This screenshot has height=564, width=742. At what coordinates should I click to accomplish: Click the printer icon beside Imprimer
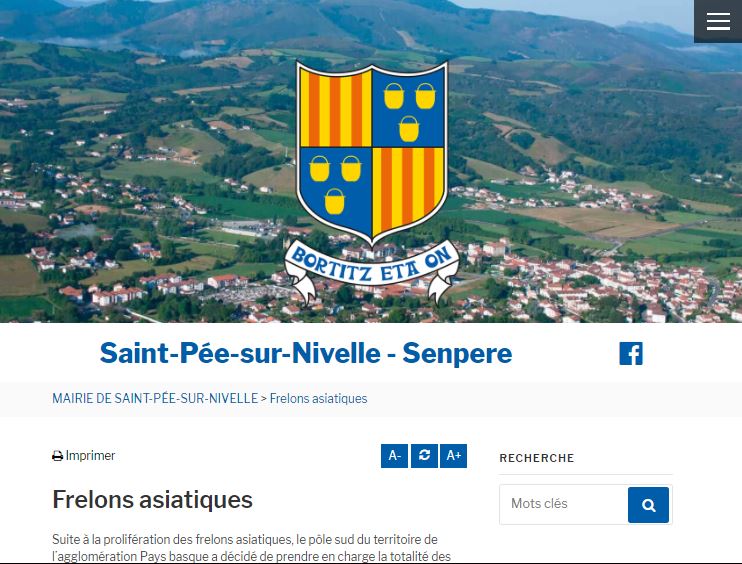tap(57, 456)
